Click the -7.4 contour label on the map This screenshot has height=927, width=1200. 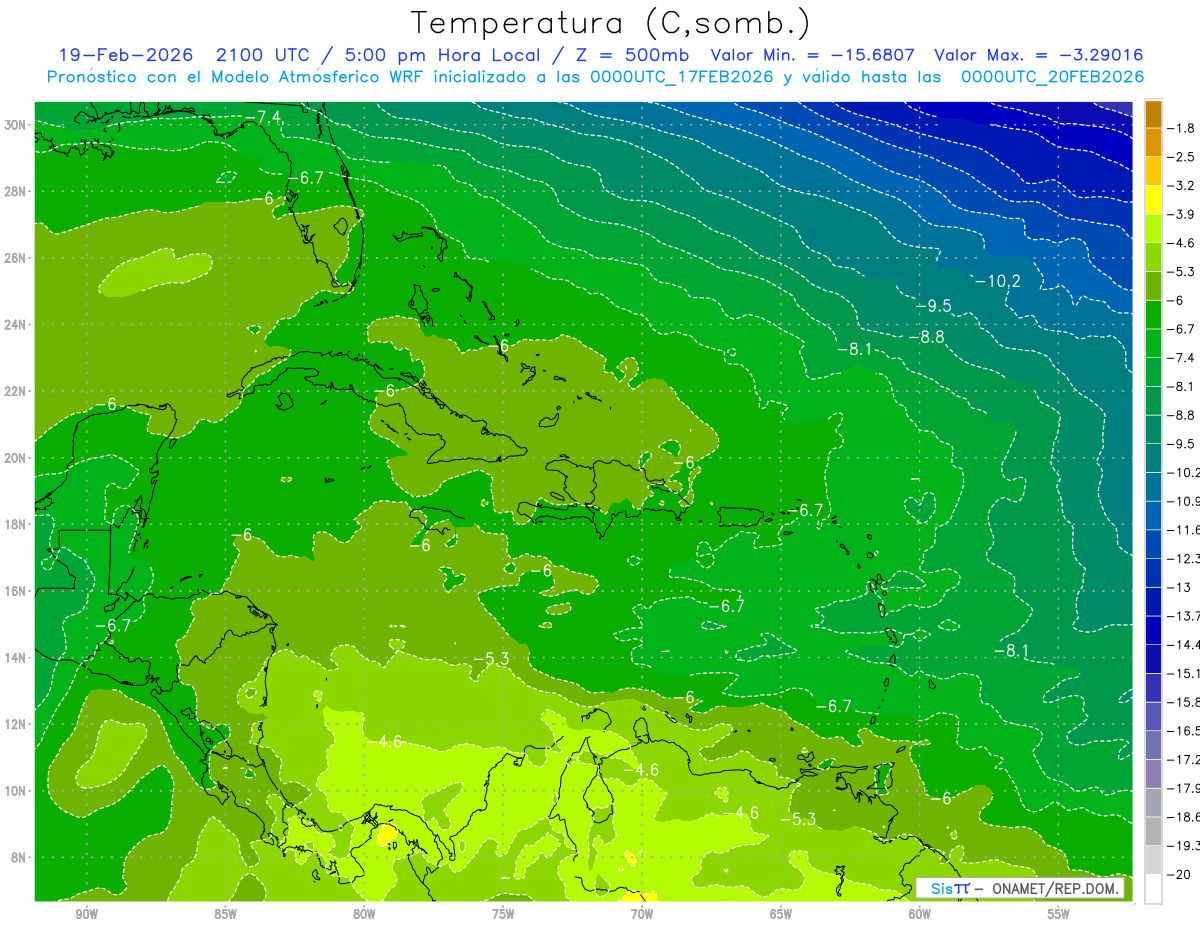coord(265,118)
